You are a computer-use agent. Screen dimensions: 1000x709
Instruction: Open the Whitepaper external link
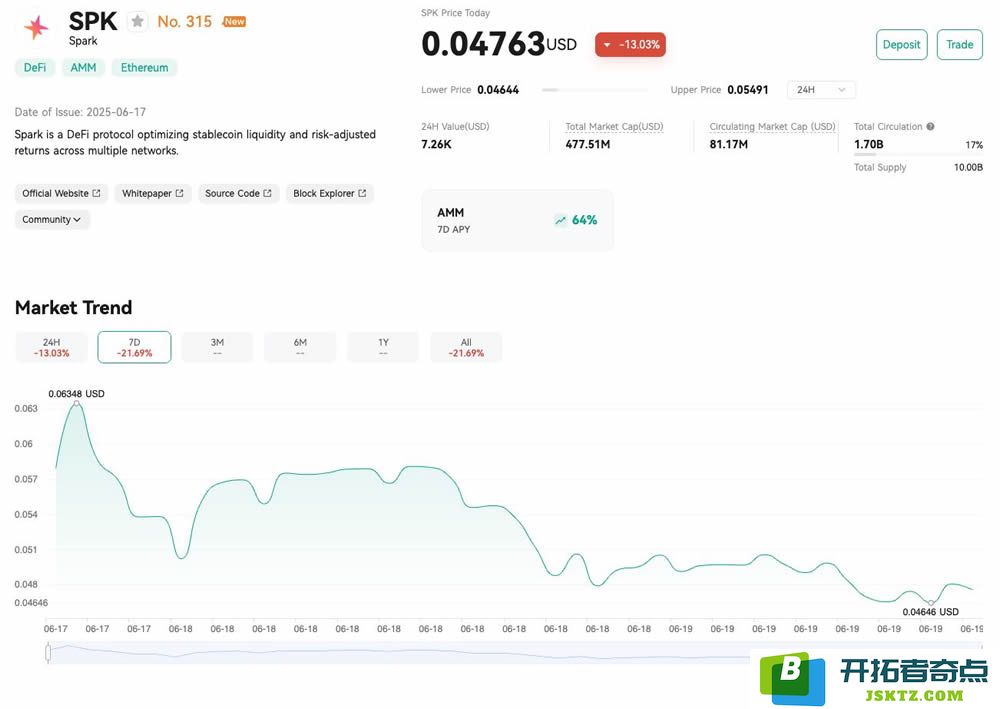152,193
